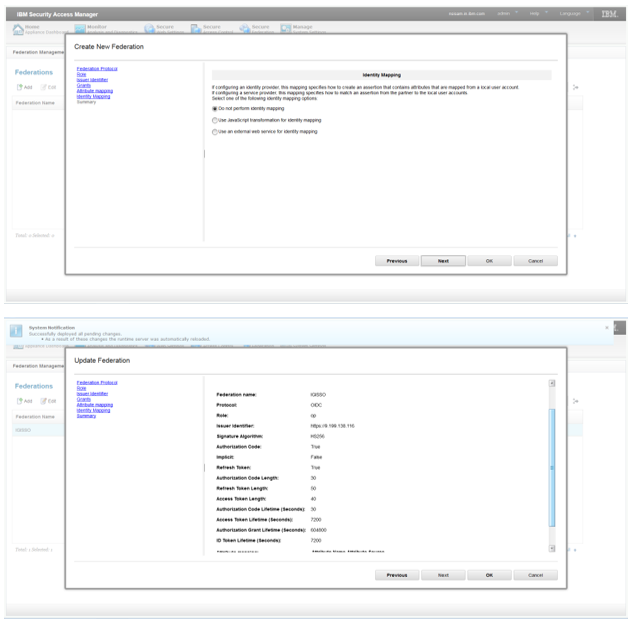Click Summary step text in Create New Federation
The width and height of the screenshot is (631, 620).
[87, 102]
